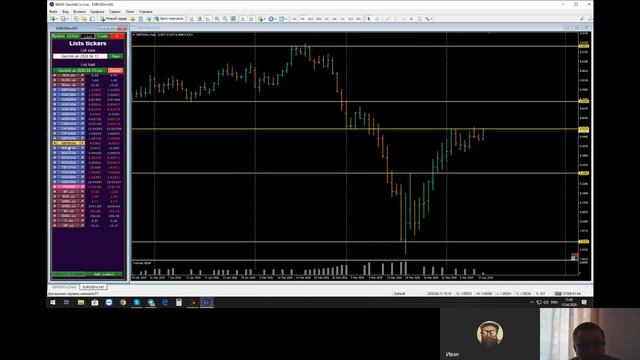640x360 pixels.
Task: Open Microsoft Edge from the taskbar
Action: [x=165, y=302]
